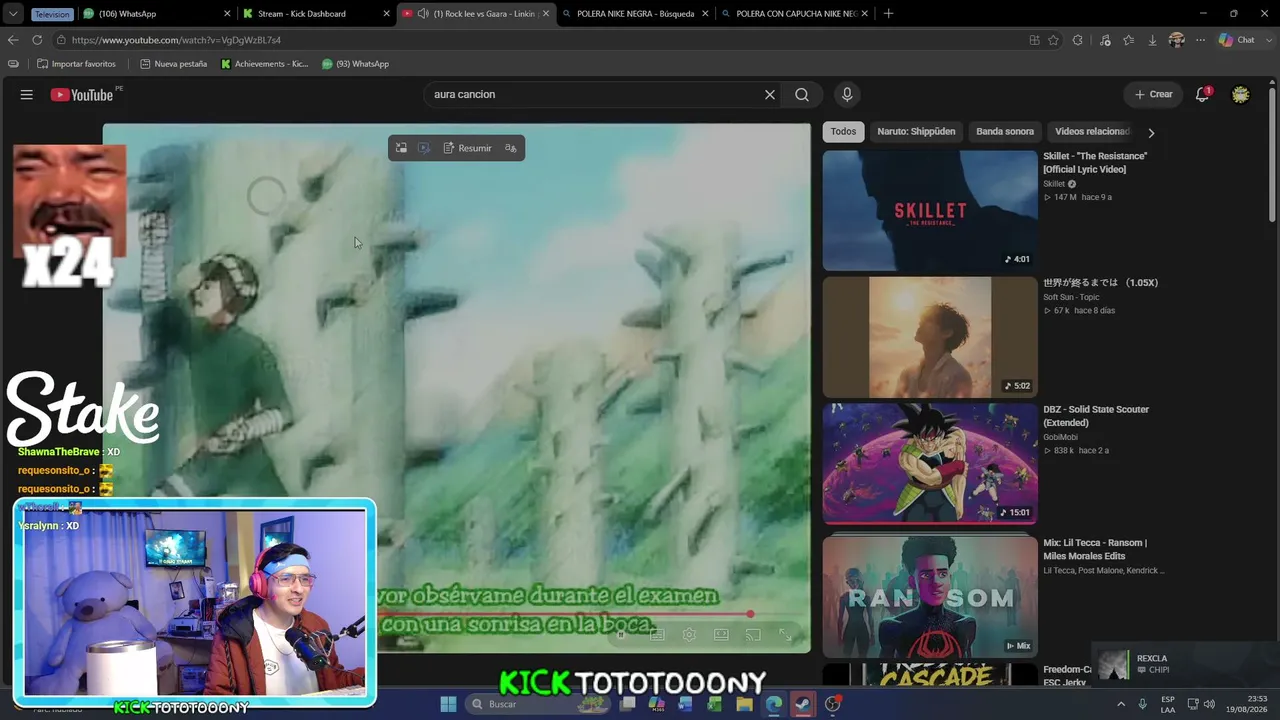Image resolution: width=1280 pixels, height=720 pixels.
Task: Clear the search text with the X
Action: pyautogui.click(x=770, y=94)
